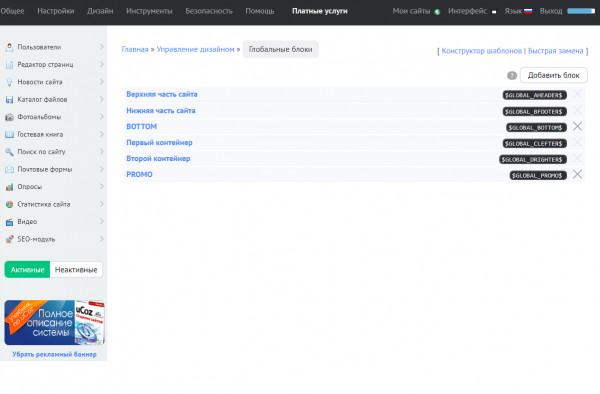Expand the Поиск по сайту chevron
The height and width of the screenshot is (394, 600).
[x=101, y=151]
